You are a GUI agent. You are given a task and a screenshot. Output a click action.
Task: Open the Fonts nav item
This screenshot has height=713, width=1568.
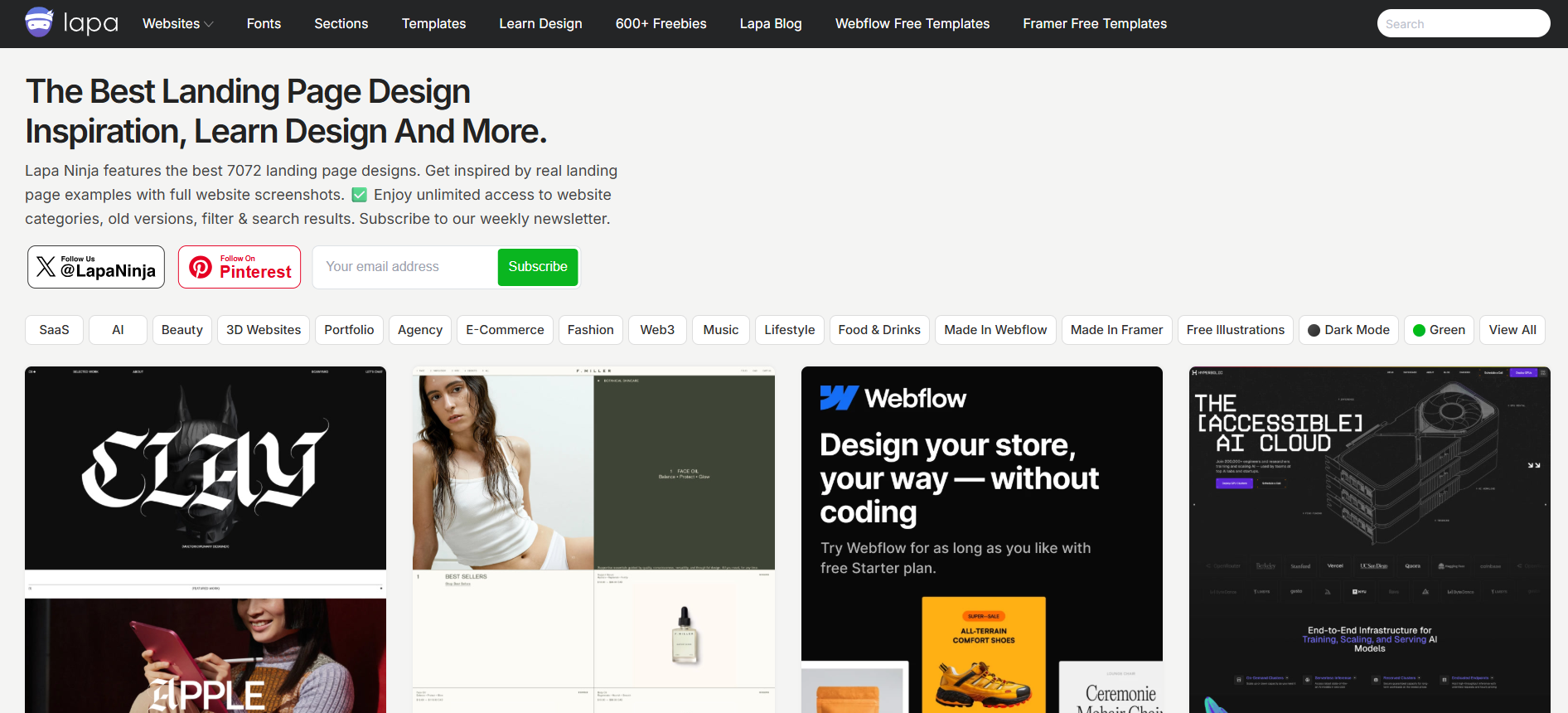(x=264, y=24)
